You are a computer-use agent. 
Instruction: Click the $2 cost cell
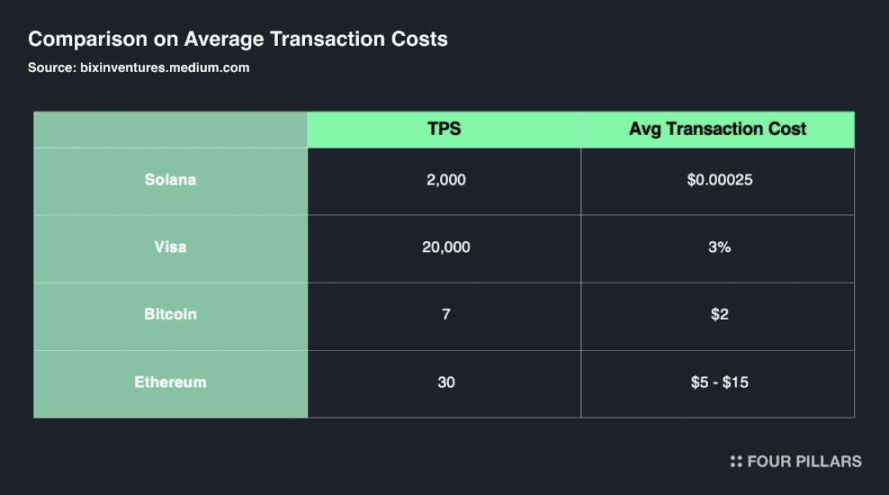tap(718, 316)
